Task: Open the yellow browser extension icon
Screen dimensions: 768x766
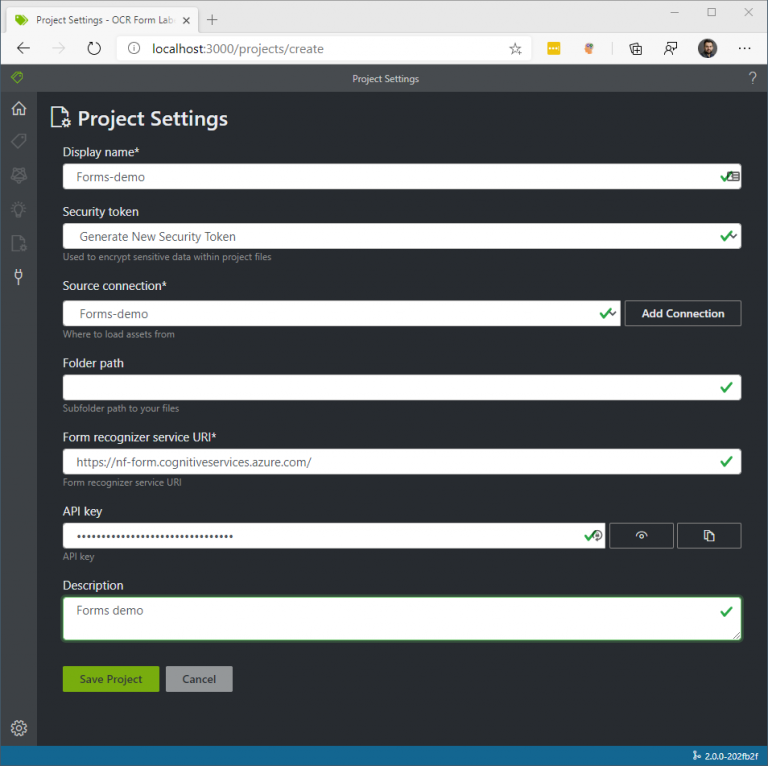Action: pos(553,48)
